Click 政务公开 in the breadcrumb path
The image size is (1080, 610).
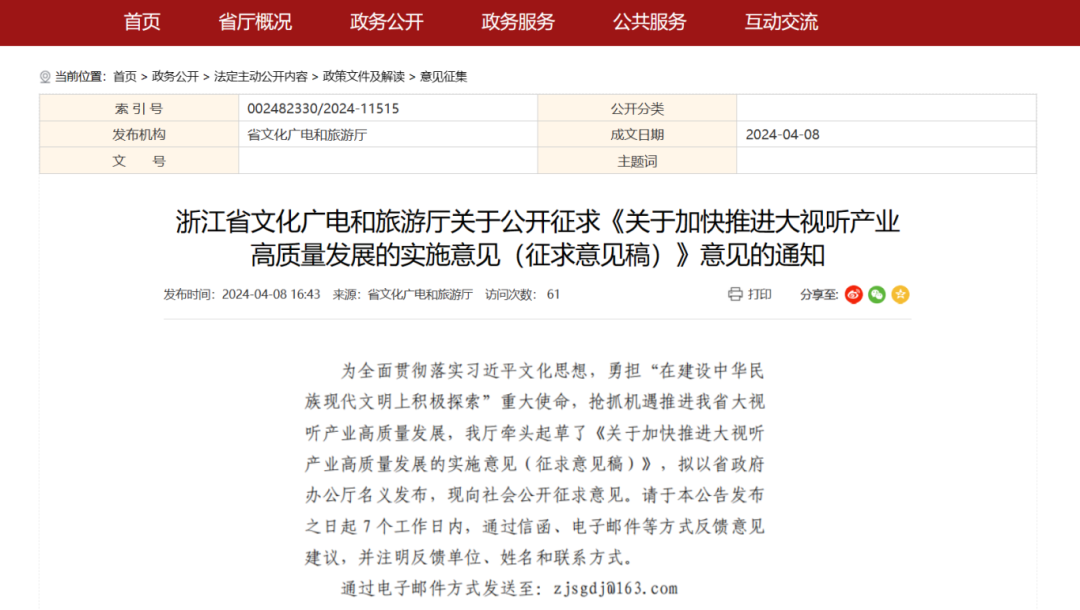pos(175,77)
